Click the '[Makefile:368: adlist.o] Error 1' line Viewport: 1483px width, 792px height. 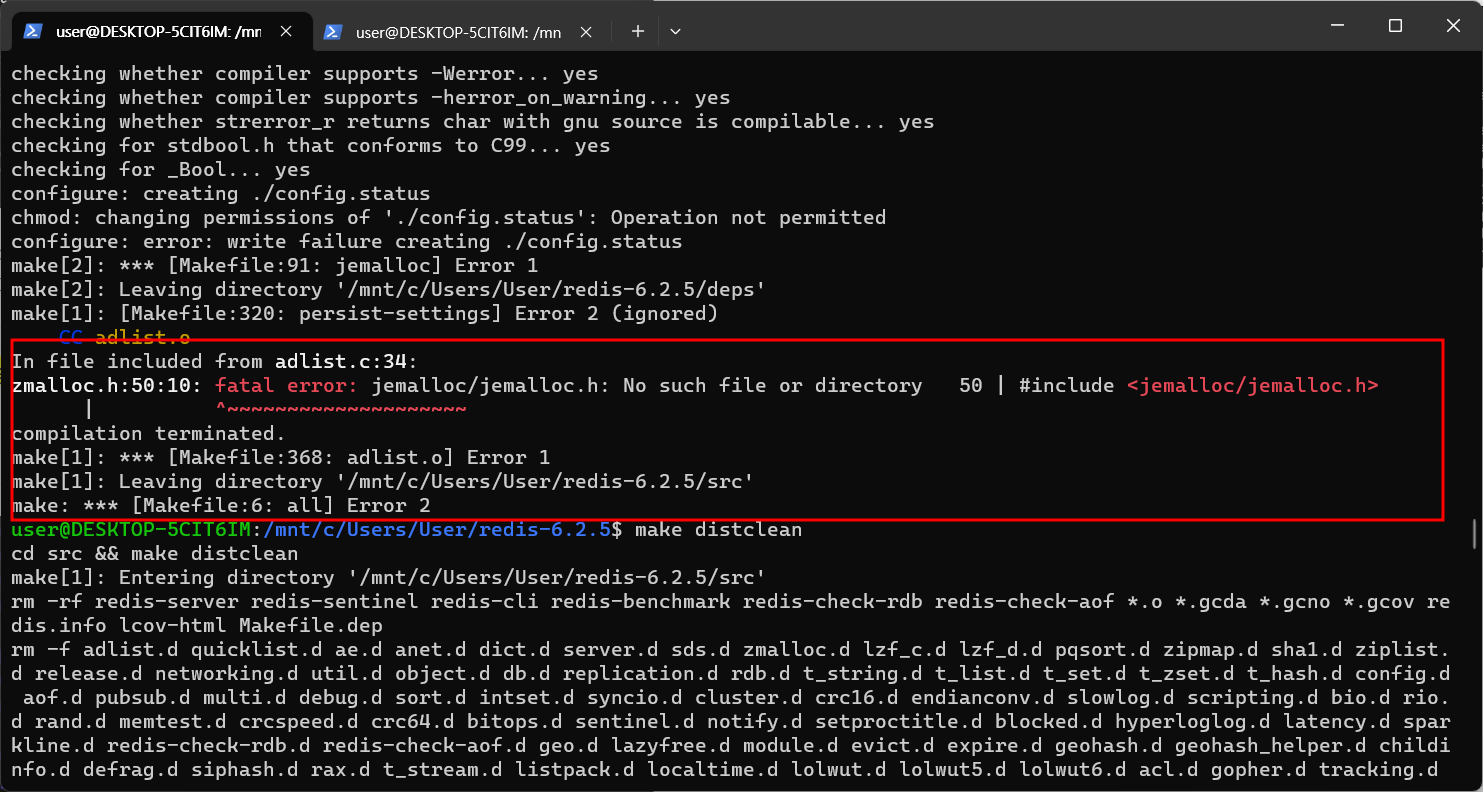(281, 457)
